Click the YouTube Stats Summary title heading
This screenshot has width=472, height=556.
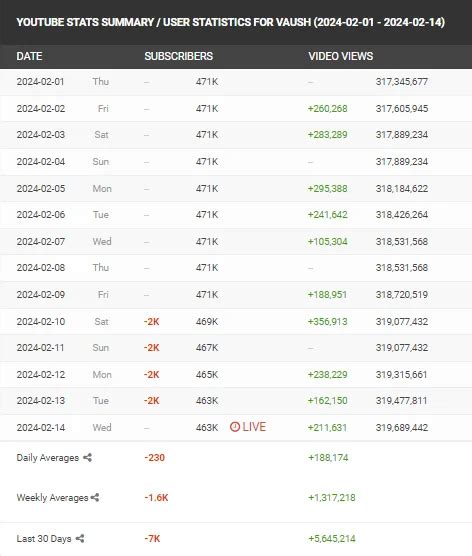(231, 22)
